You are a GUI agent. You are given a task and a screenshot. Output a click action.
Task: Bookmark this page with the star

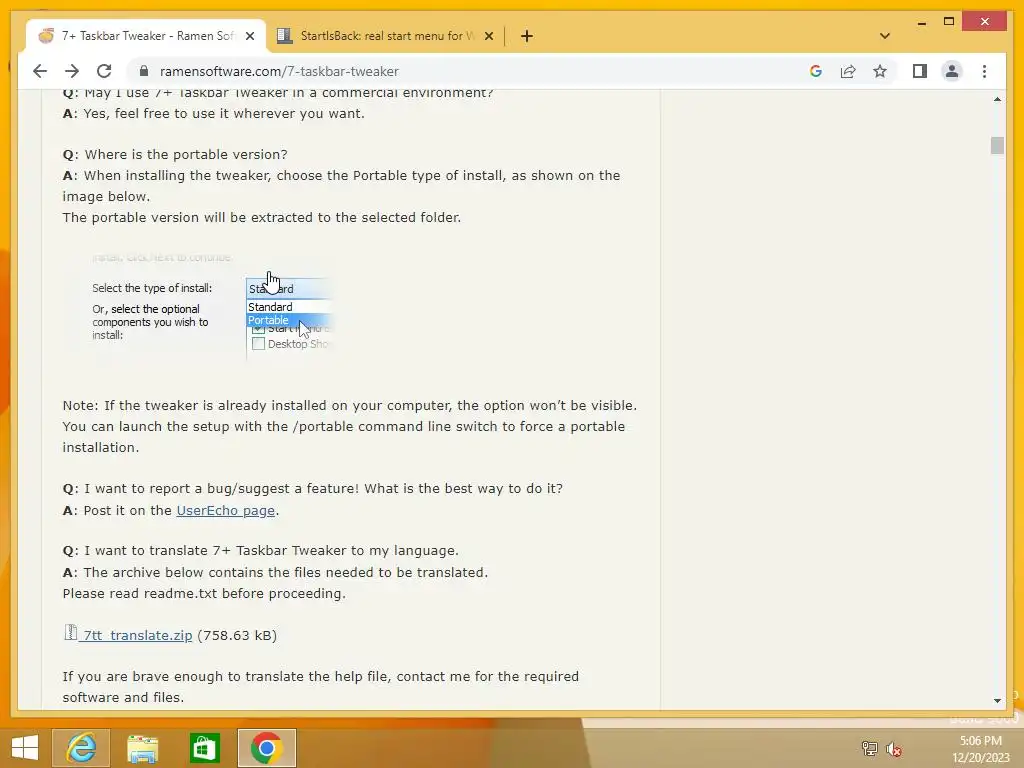pos(880,71)
